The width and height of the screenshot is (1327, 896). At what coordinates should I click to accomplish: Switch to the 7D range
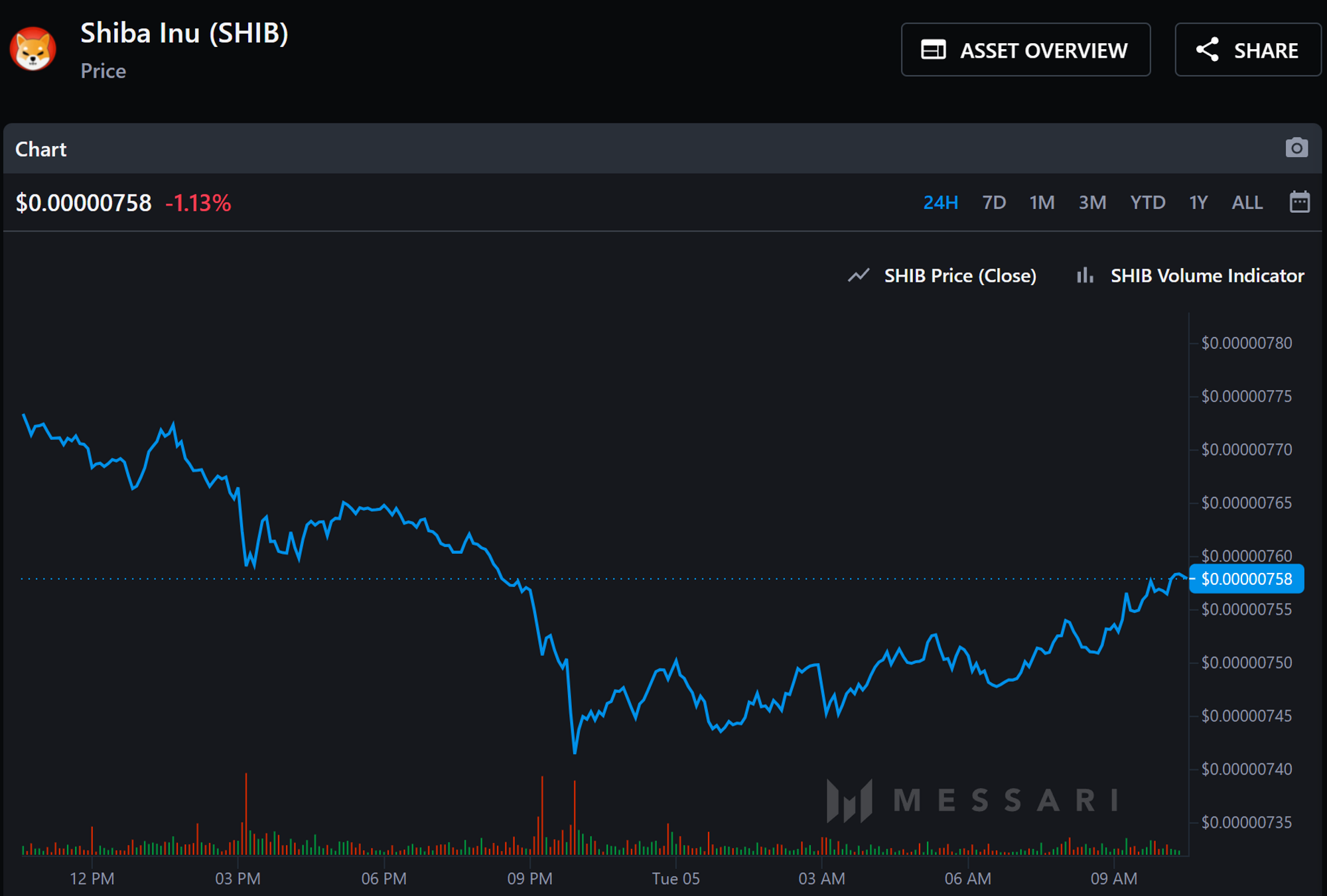[x=994, y=202]
